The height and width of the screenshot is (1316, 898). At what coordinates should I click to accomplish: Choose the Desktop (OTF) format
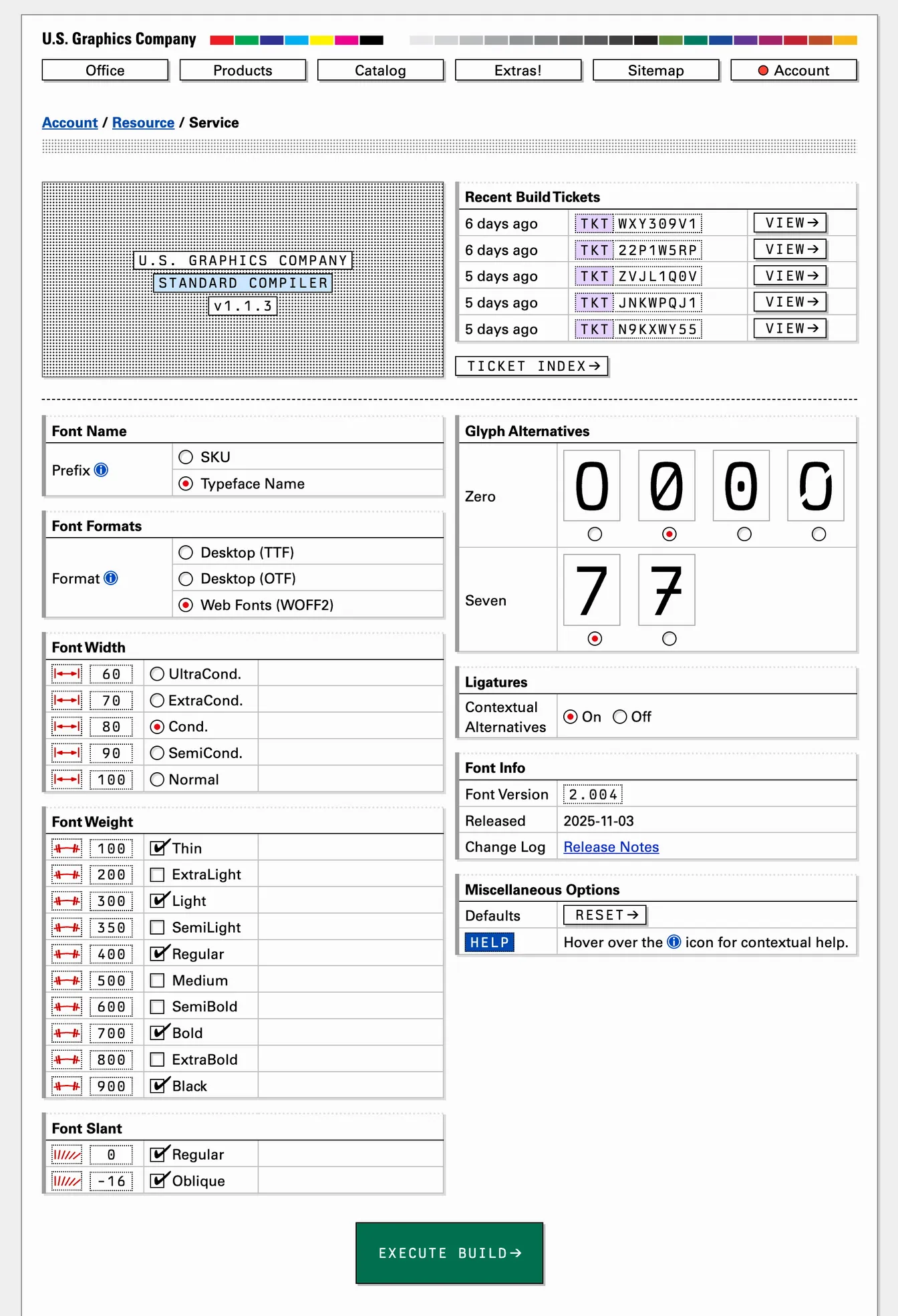186,579
